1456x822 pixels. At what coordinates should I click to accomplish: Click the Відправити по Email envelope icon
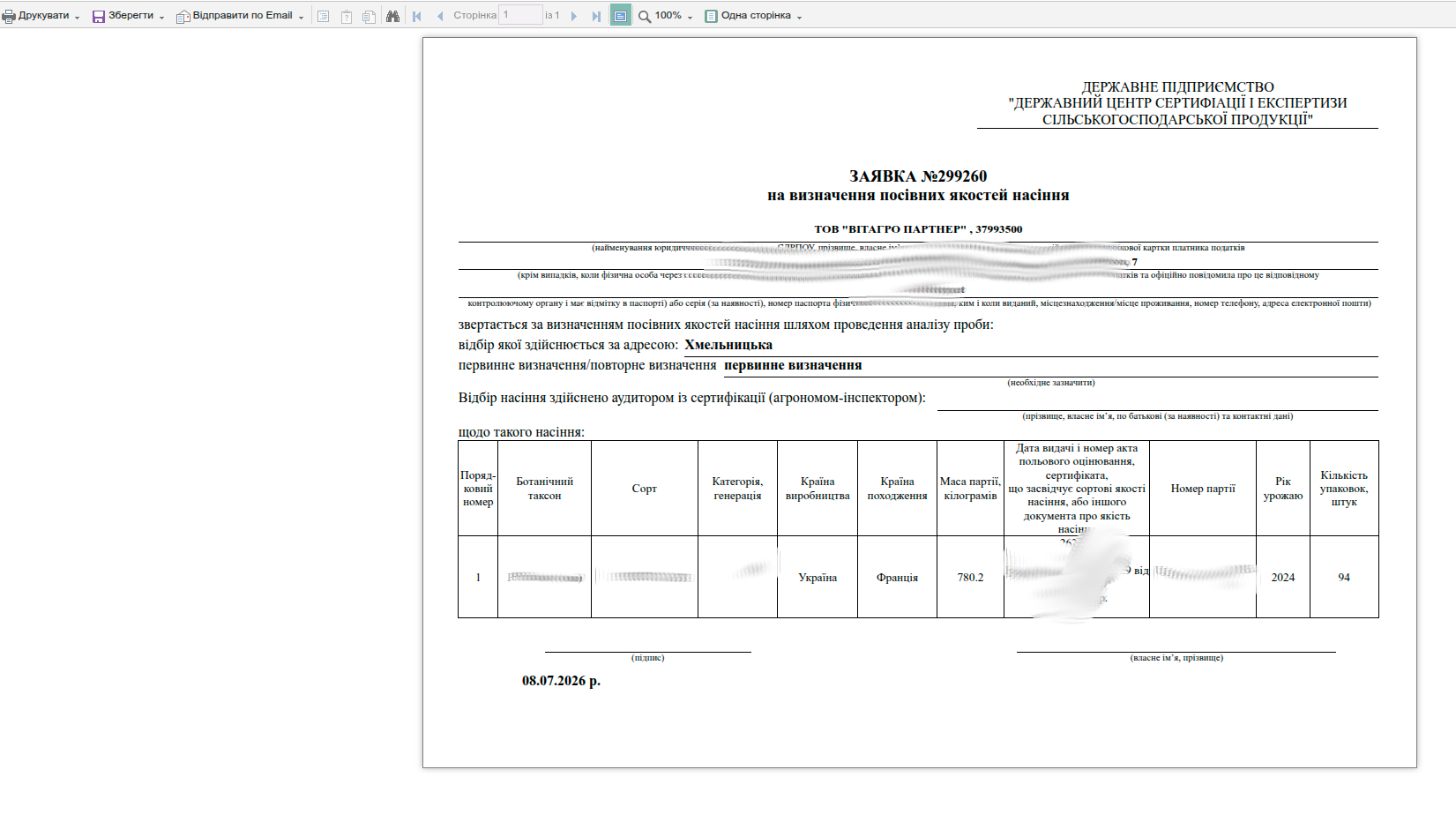[x=183, y=16]
